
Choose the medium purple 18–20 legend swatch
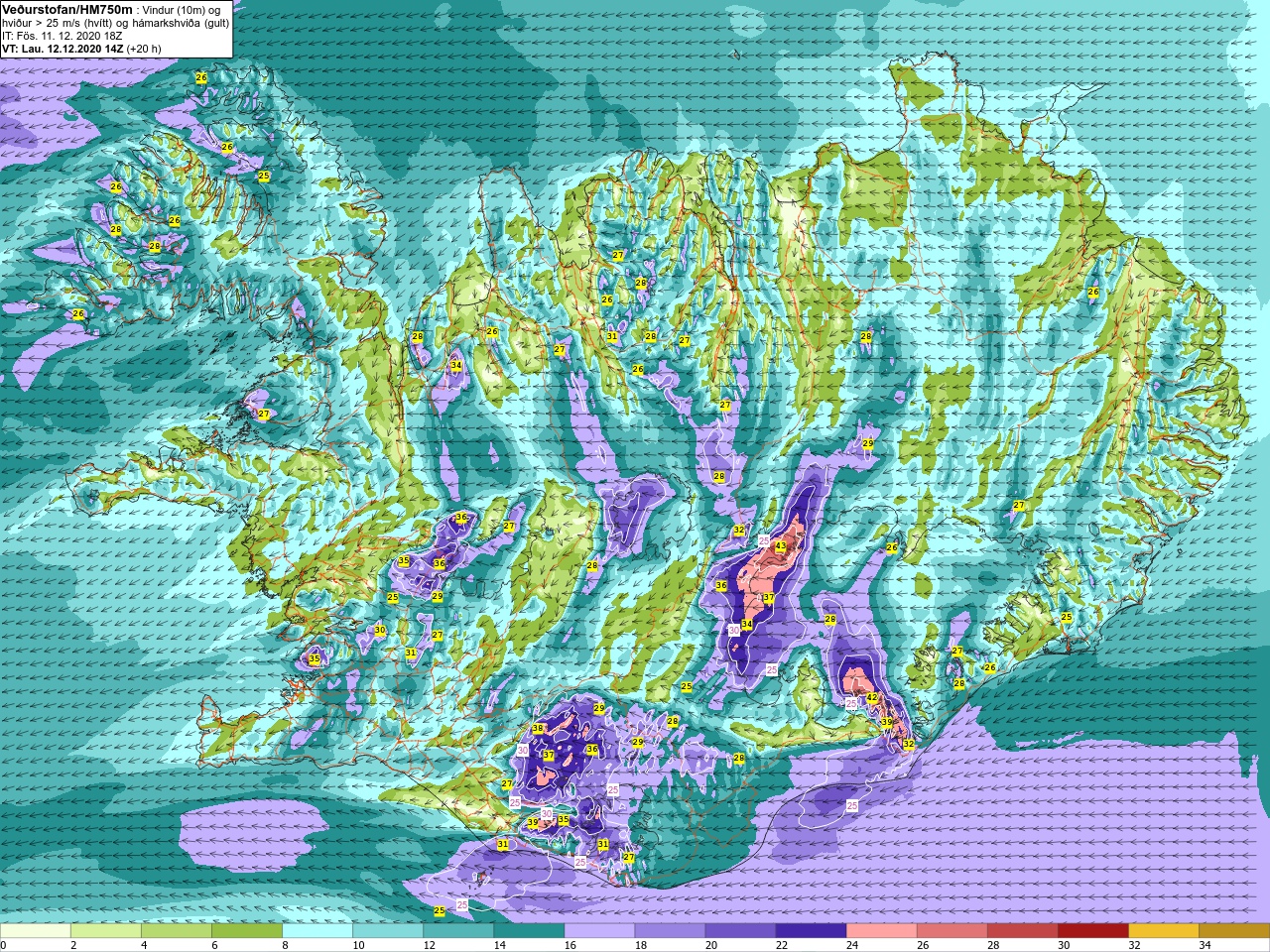[670, 931]
